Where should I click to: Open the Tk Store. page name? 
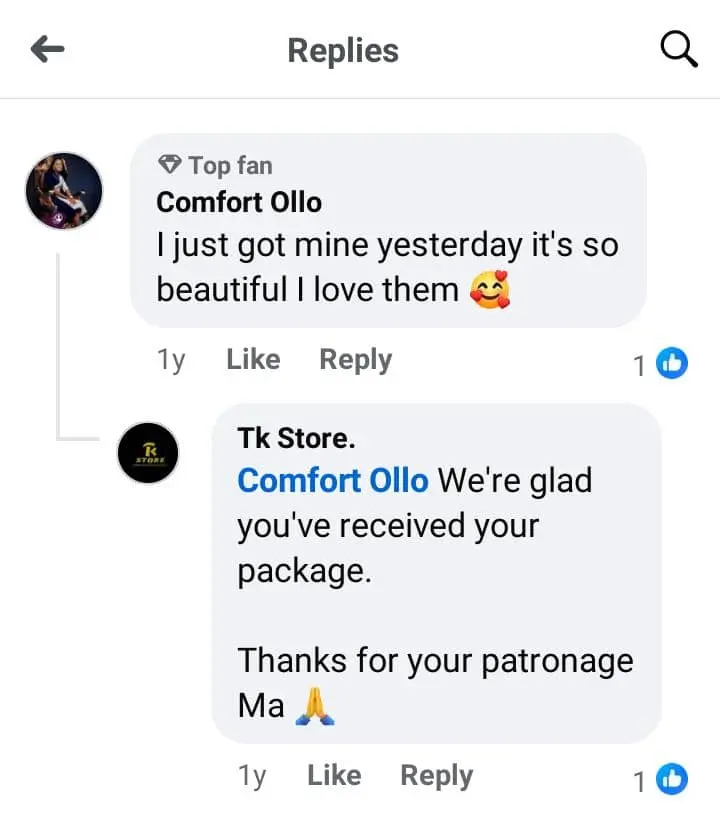tap(296, 438)
